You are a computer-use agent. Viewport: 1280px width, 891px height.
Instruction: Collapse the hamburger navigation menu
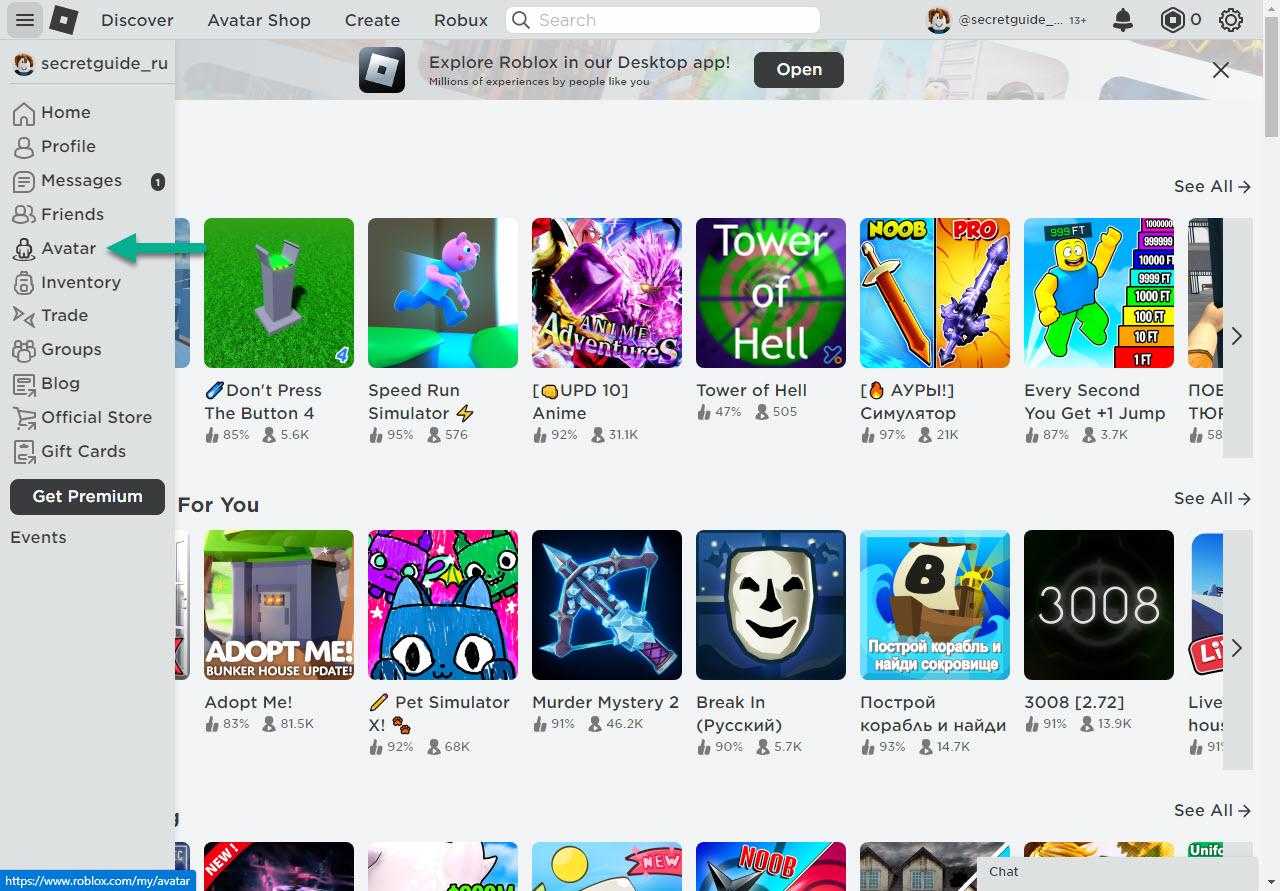coord(25,20)
